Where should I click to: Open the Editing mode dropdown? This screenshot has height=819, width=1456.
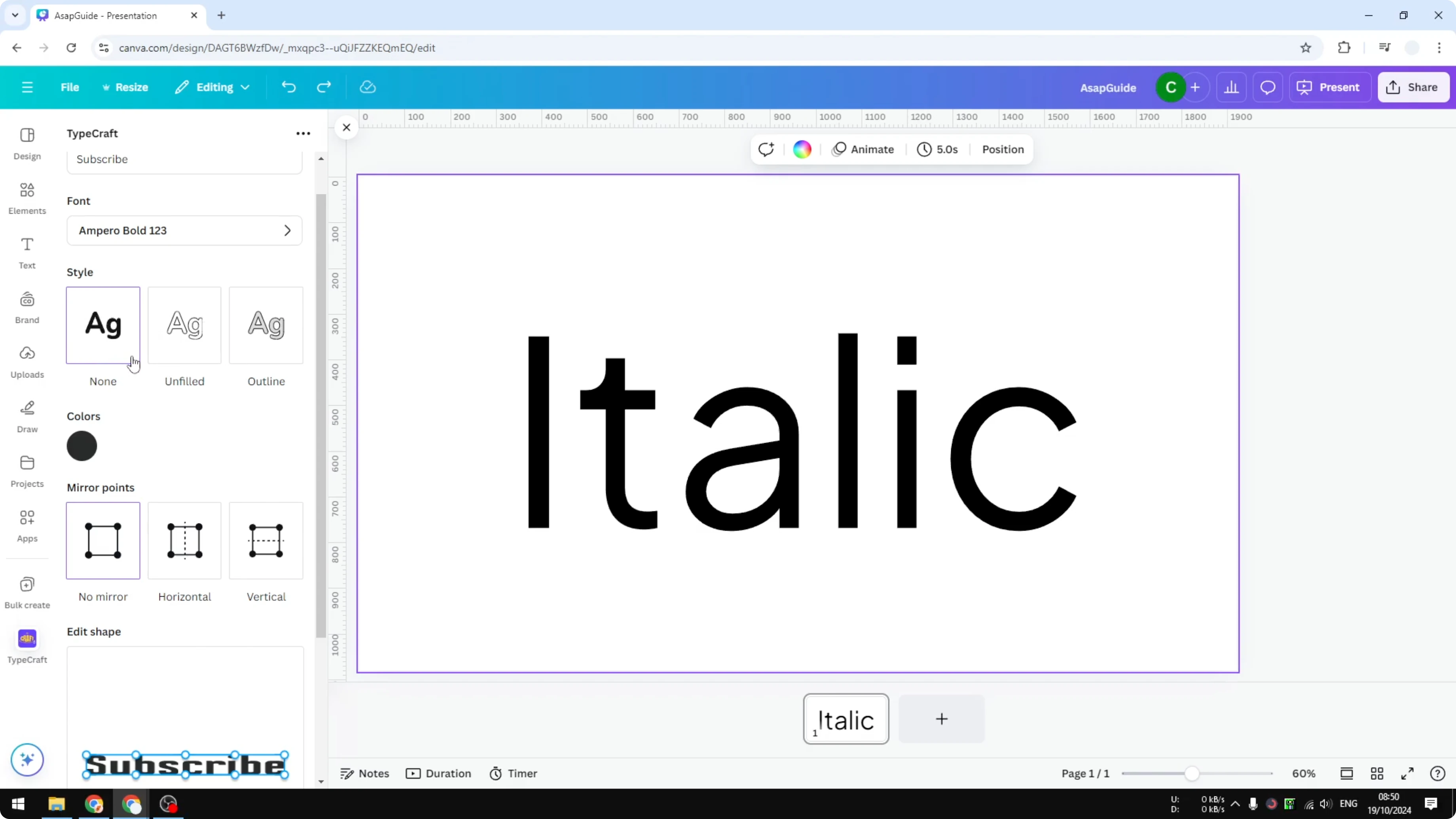212,87
